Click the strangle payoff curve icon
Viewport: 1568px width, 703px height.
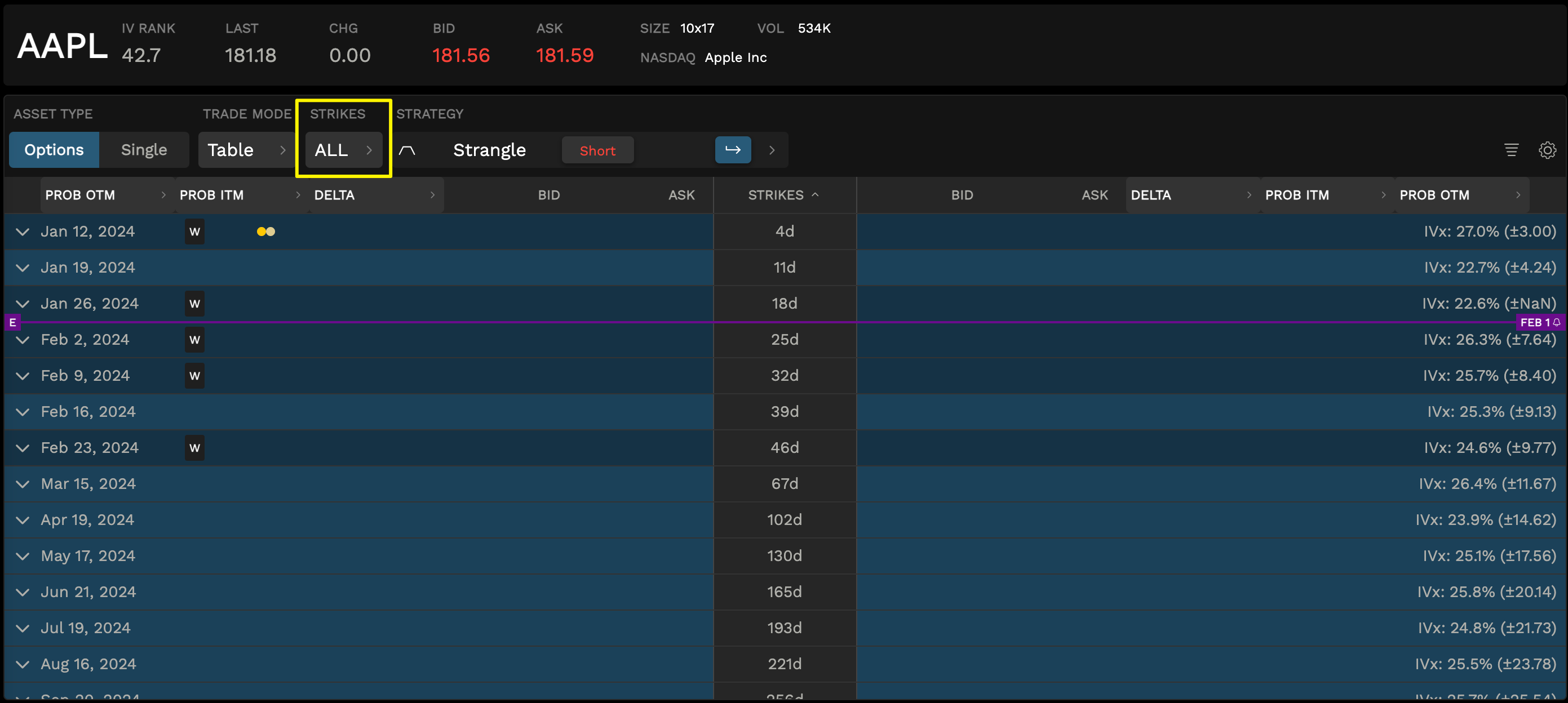[408, 150]
